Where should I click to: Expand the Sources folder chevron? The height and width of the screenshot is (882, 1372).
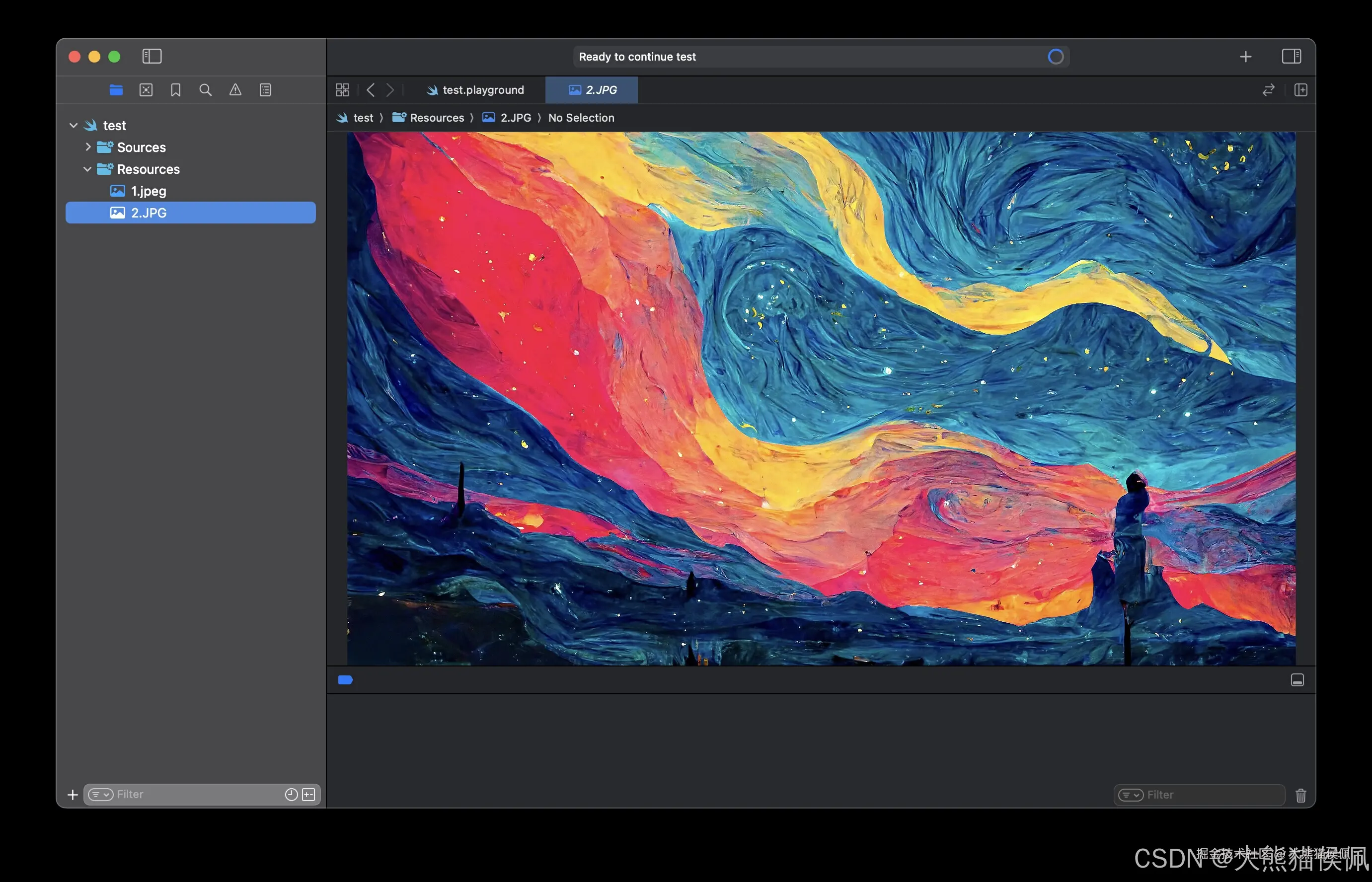pyautogui.click(x=87, y=147)
